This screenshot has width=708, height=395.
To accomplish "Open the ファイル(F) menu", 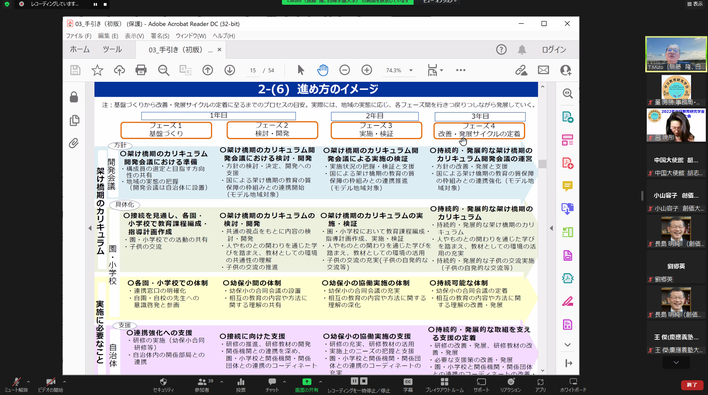I will tap(79, 36).
